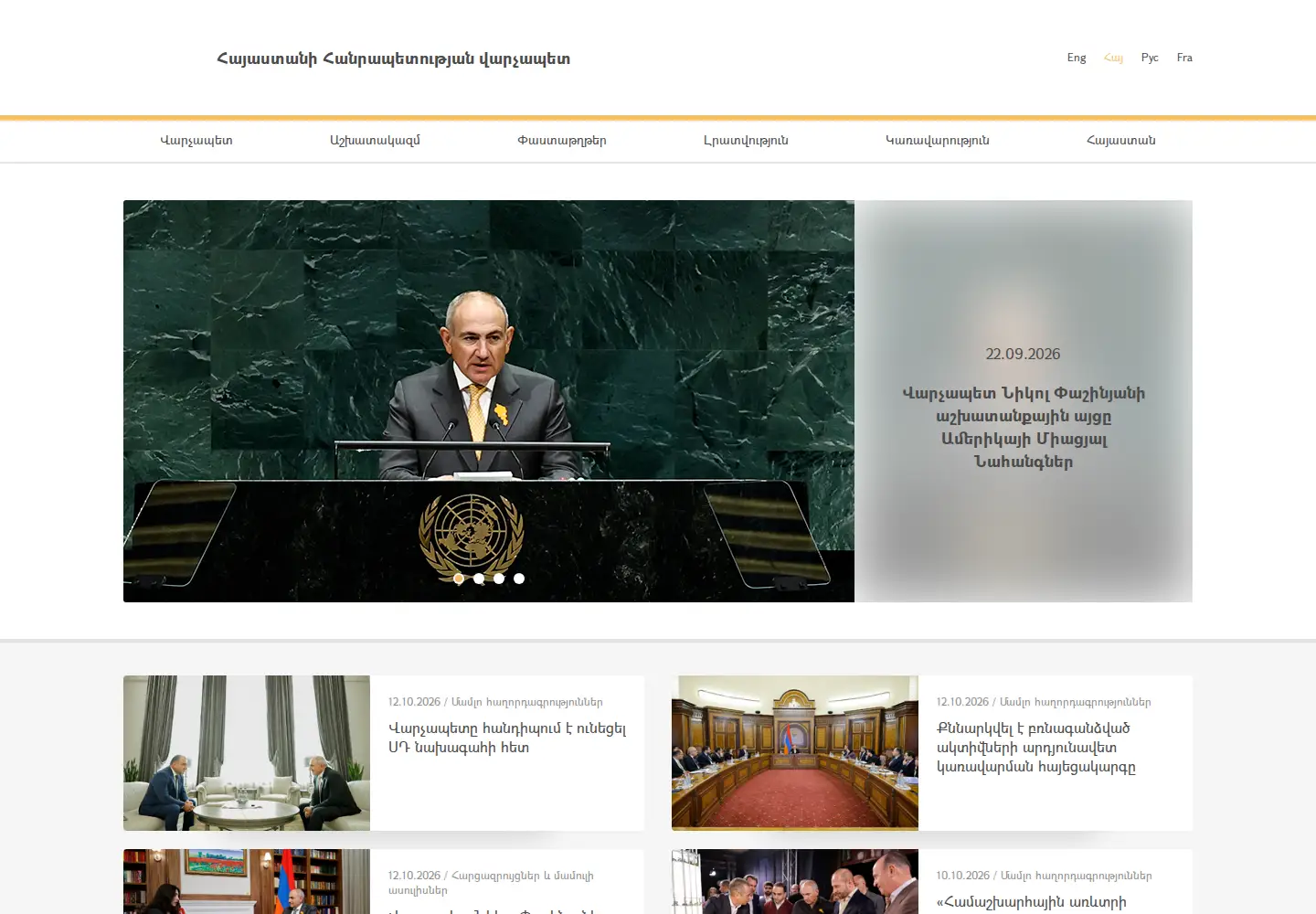Open the article about բռնագանձված ակտիվների management
The image size is (1316, 914).
(x=1036, y=748)
